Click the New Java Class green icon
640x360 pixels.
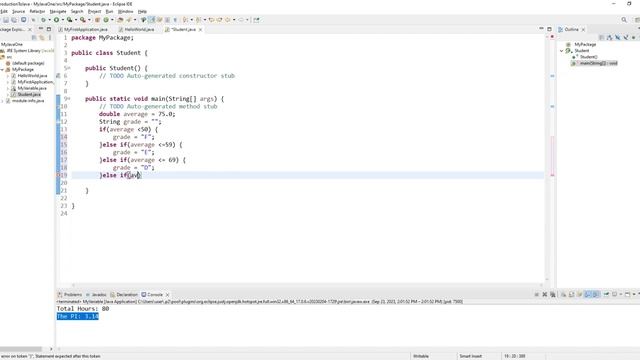tap(106, 20)
